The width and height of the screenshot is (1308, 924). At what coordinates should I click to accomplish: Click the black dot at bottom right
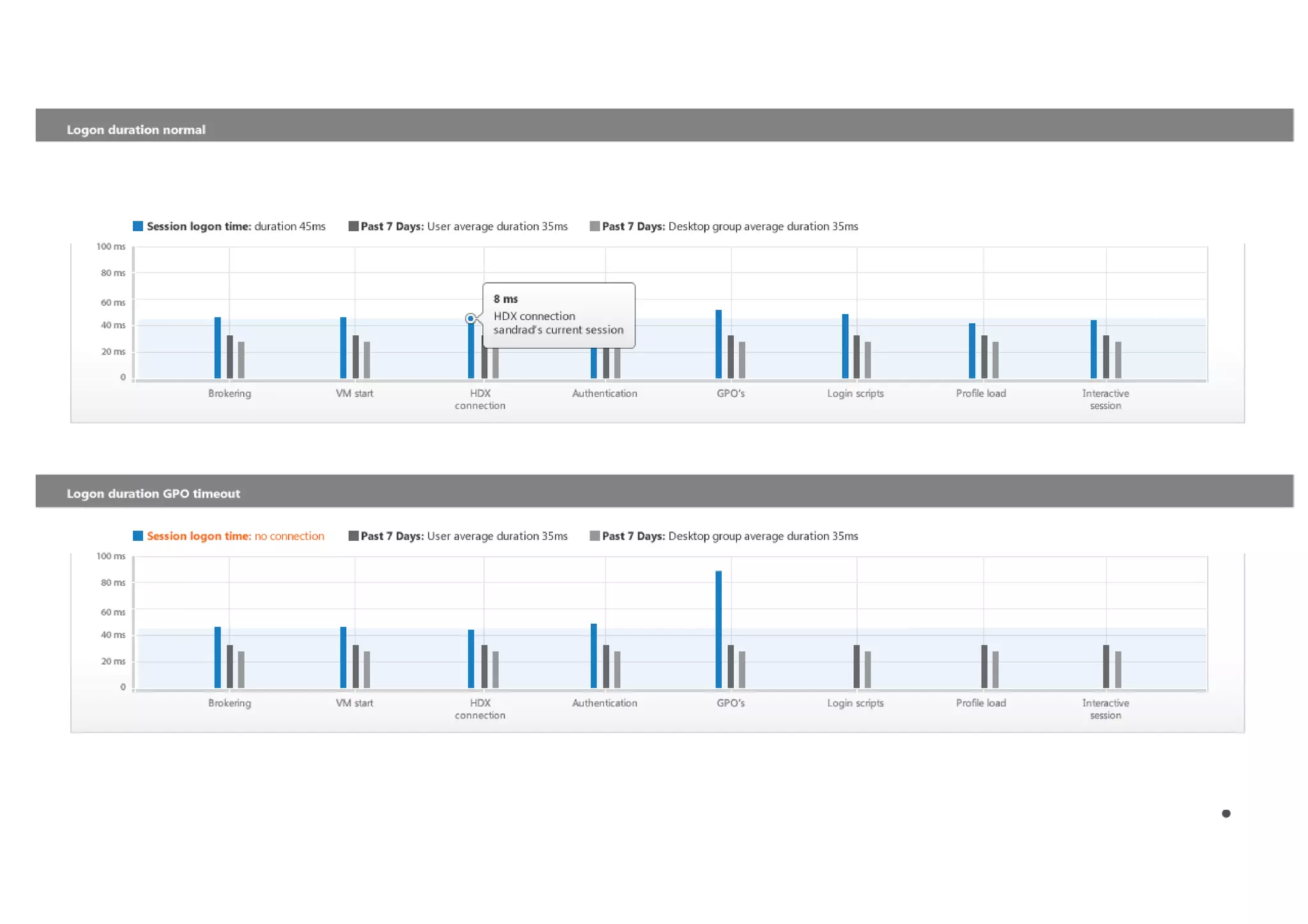point(1226,813)
